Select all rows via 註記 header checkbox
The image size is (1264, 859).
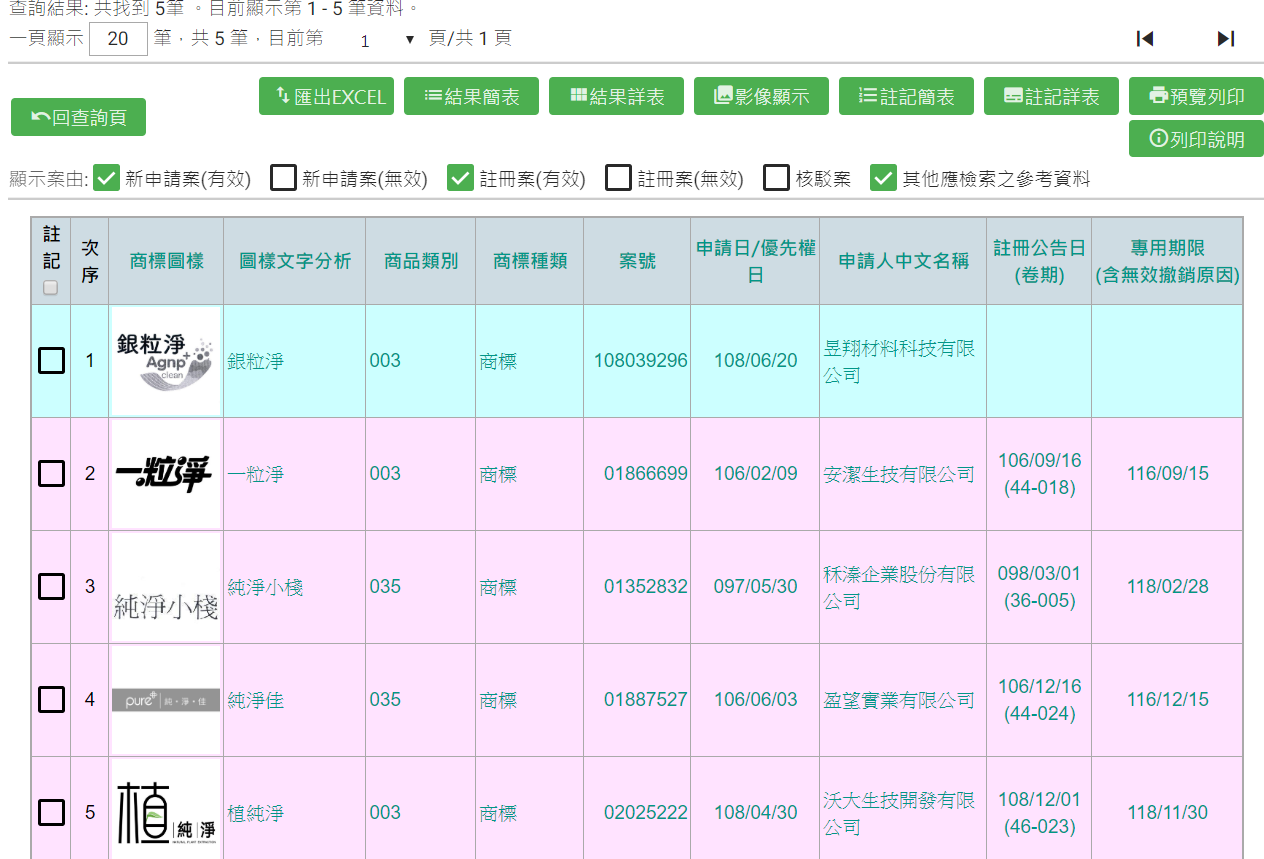(51, 288)
